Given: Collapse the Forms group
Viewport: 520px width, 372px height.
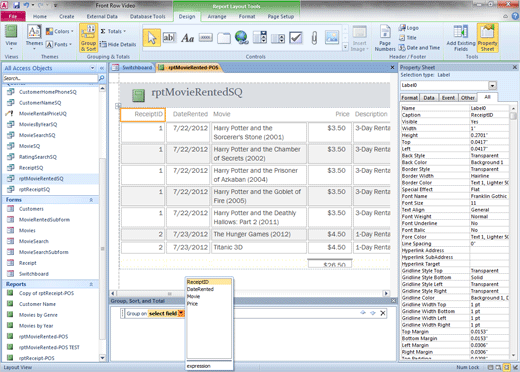Looking at the screenshot, I should click(x=91, y=200).
